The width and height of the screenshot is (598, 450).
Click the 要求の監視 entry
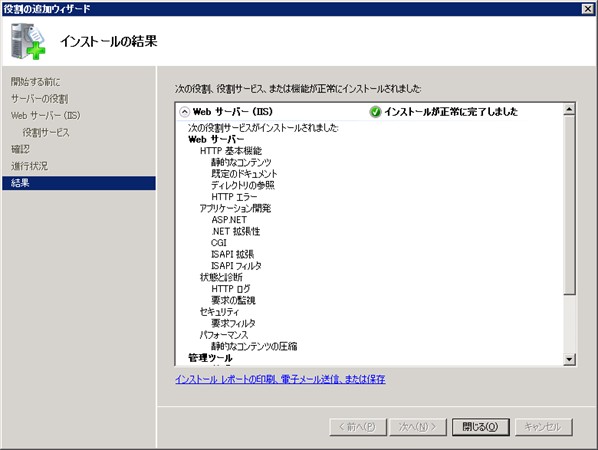click(233, 300)
